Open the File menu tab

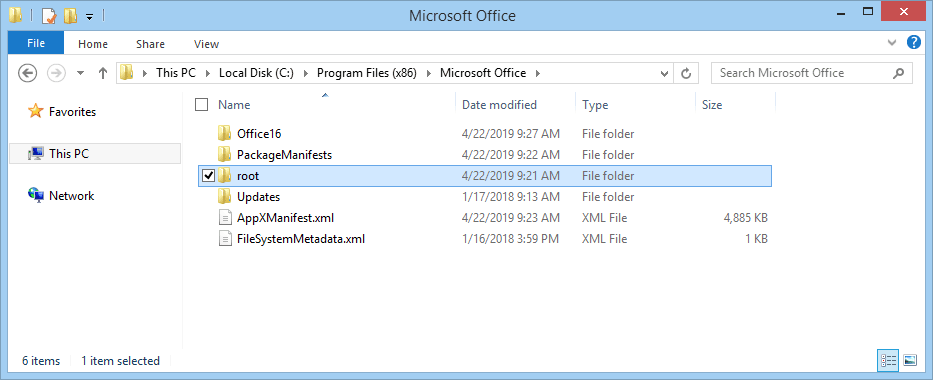(36, 43)
